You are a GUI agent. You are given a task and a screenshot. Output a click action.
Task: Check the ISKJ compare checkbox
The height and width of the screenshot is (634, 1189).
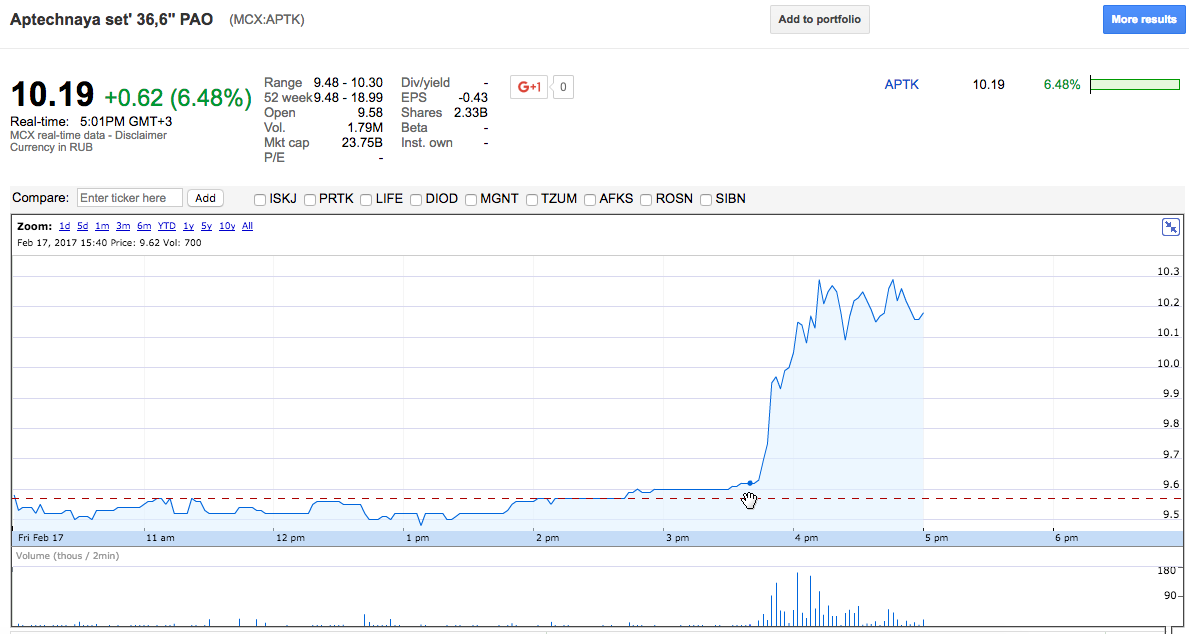coord(259,199)
